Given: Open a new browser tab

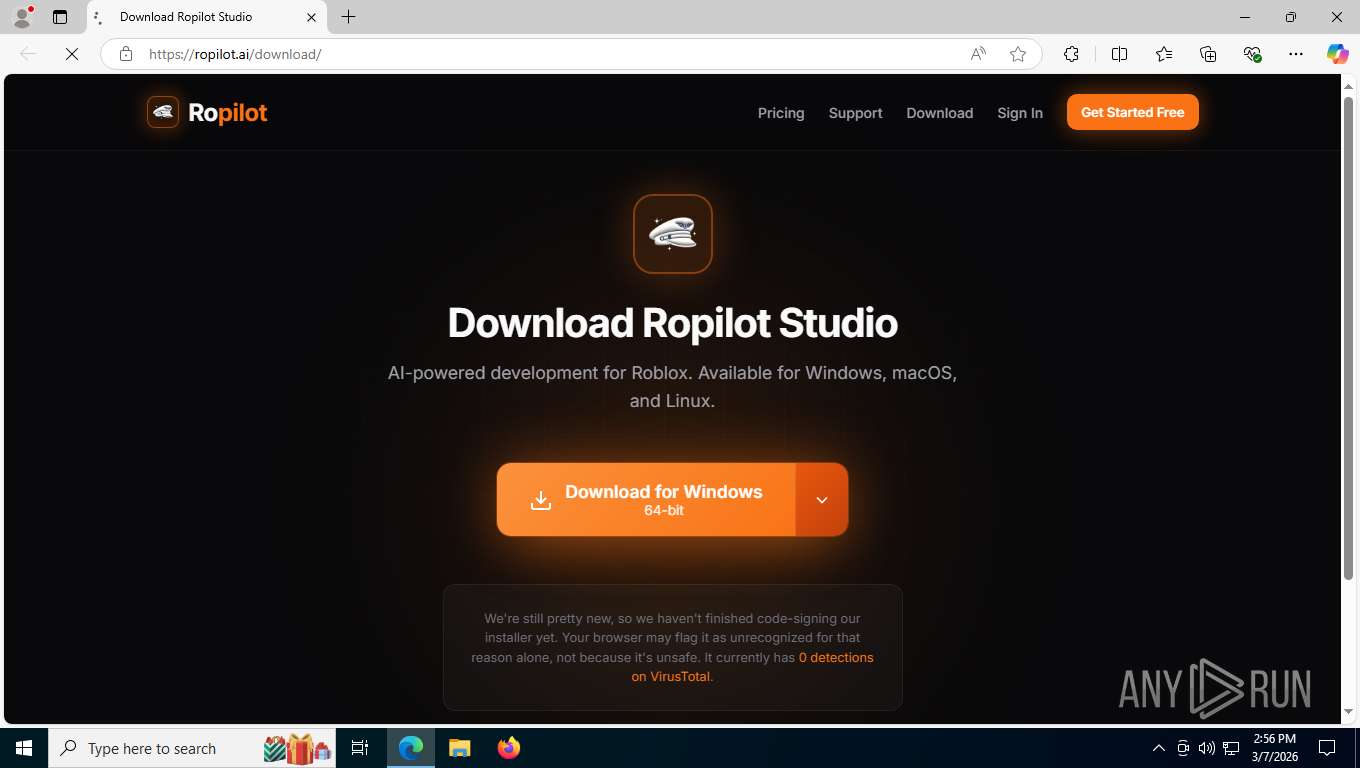Looking at the screenshot, I should 348,17.
